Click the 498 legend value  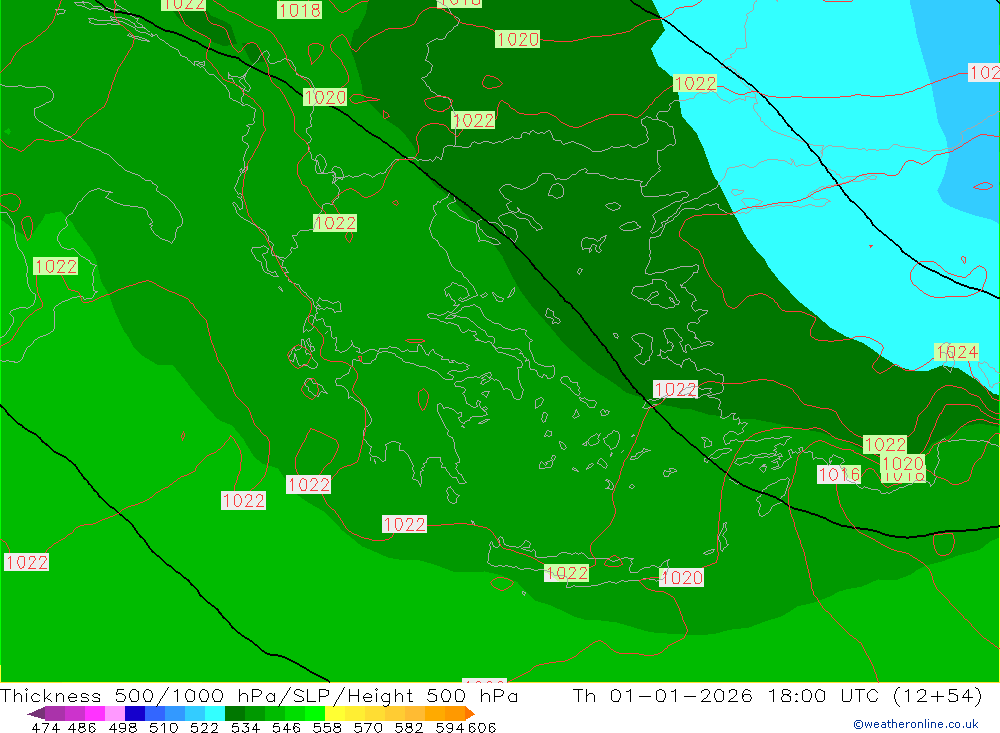pyautogui.click(x=122, y=727)
